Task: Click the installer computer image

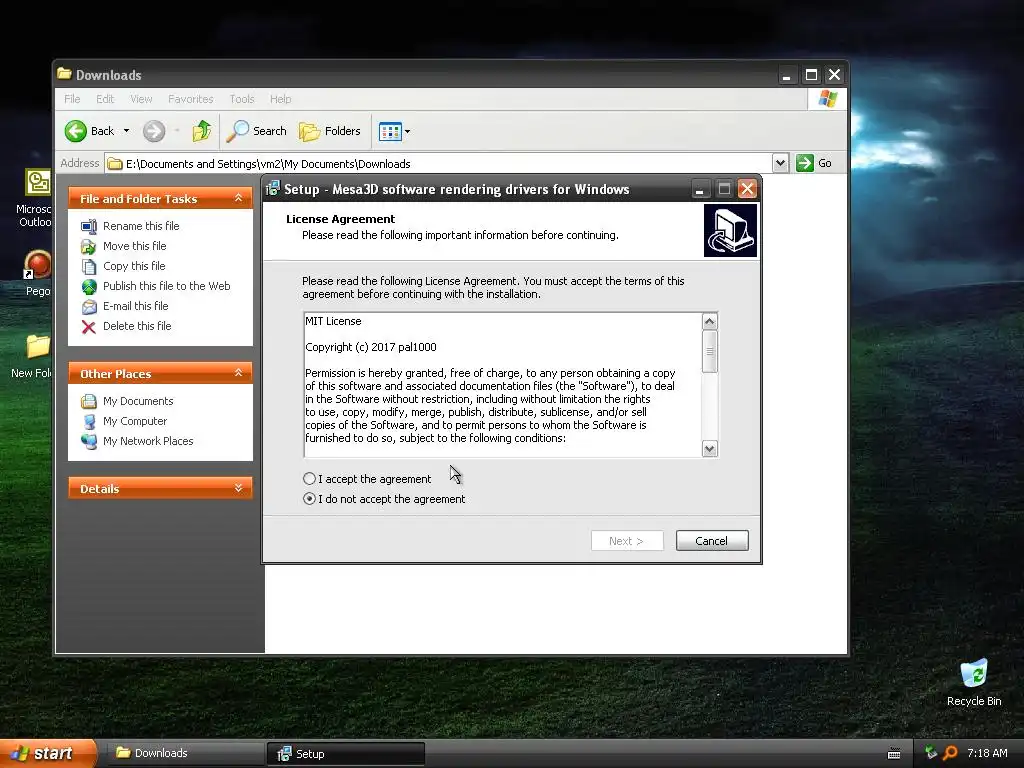Action: click(730, 231)
